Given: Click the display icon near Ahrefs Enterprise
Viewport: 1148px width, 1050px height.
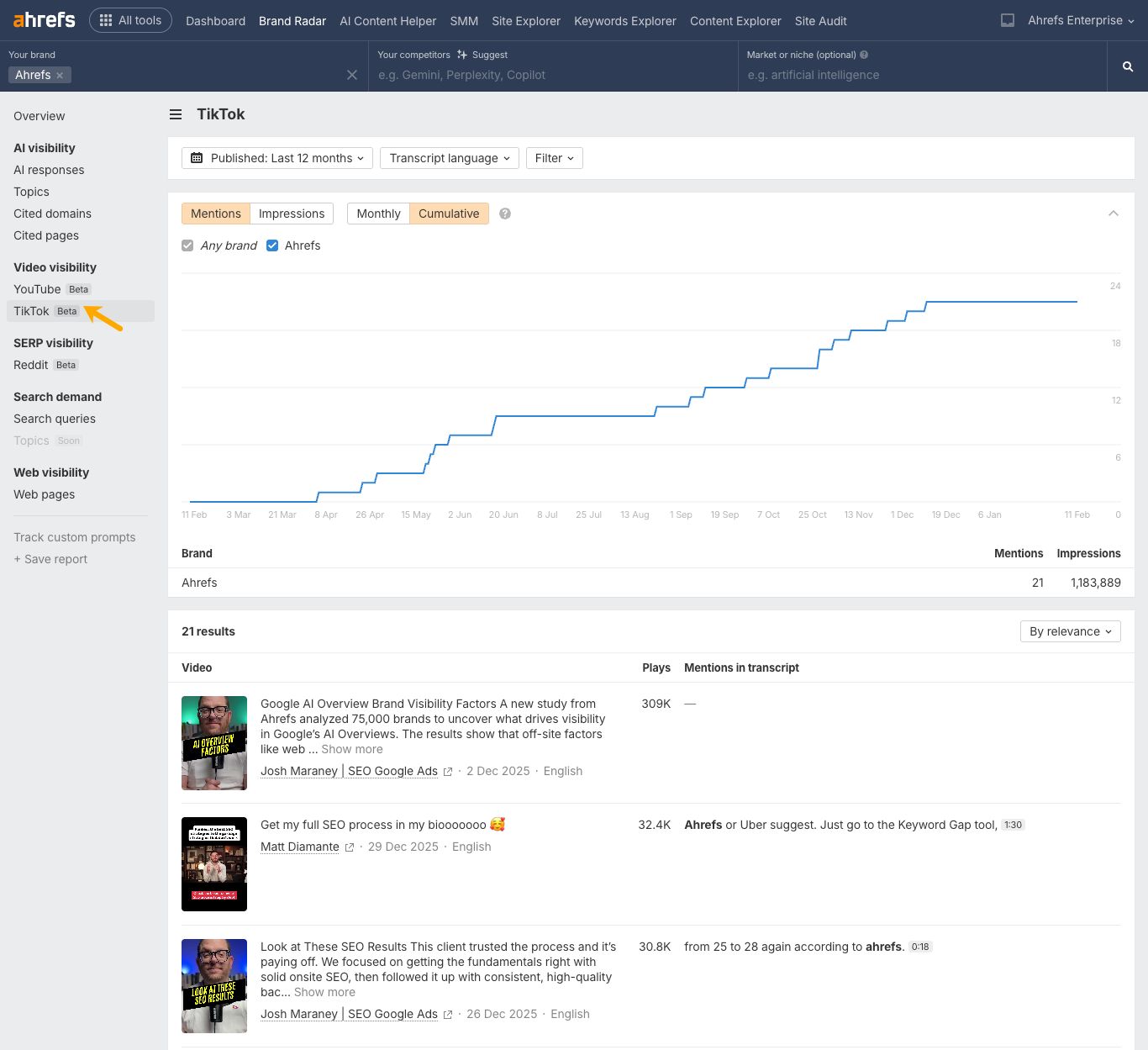Looking at the screenshot, I should coord(1007,20).
